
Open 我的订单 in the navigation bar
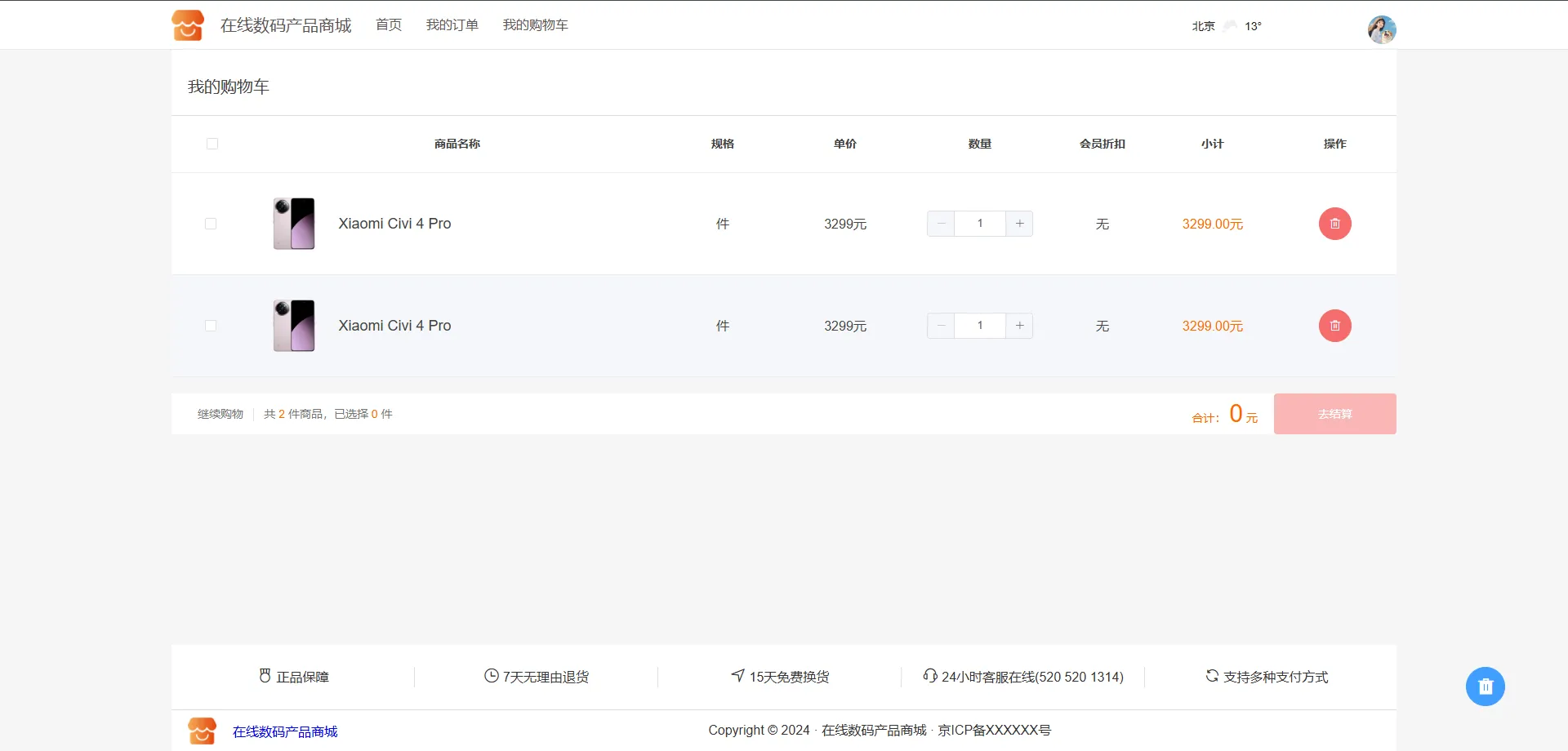[452, 25]
